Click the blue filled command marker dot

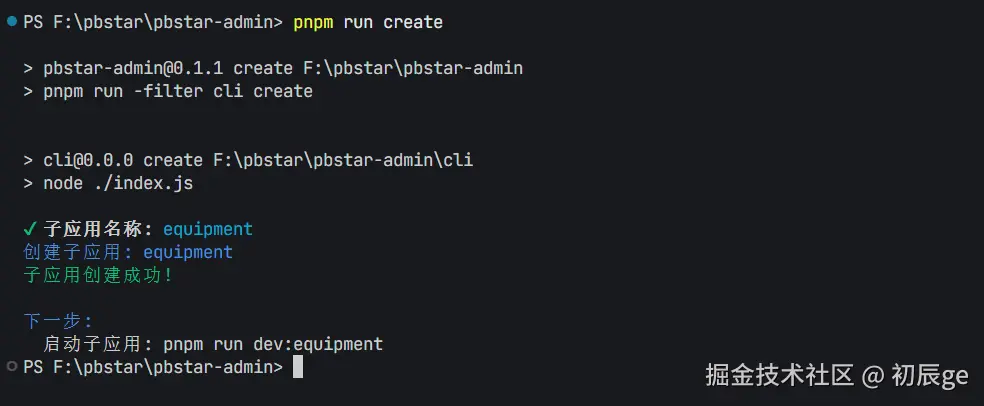coord(11,21)
